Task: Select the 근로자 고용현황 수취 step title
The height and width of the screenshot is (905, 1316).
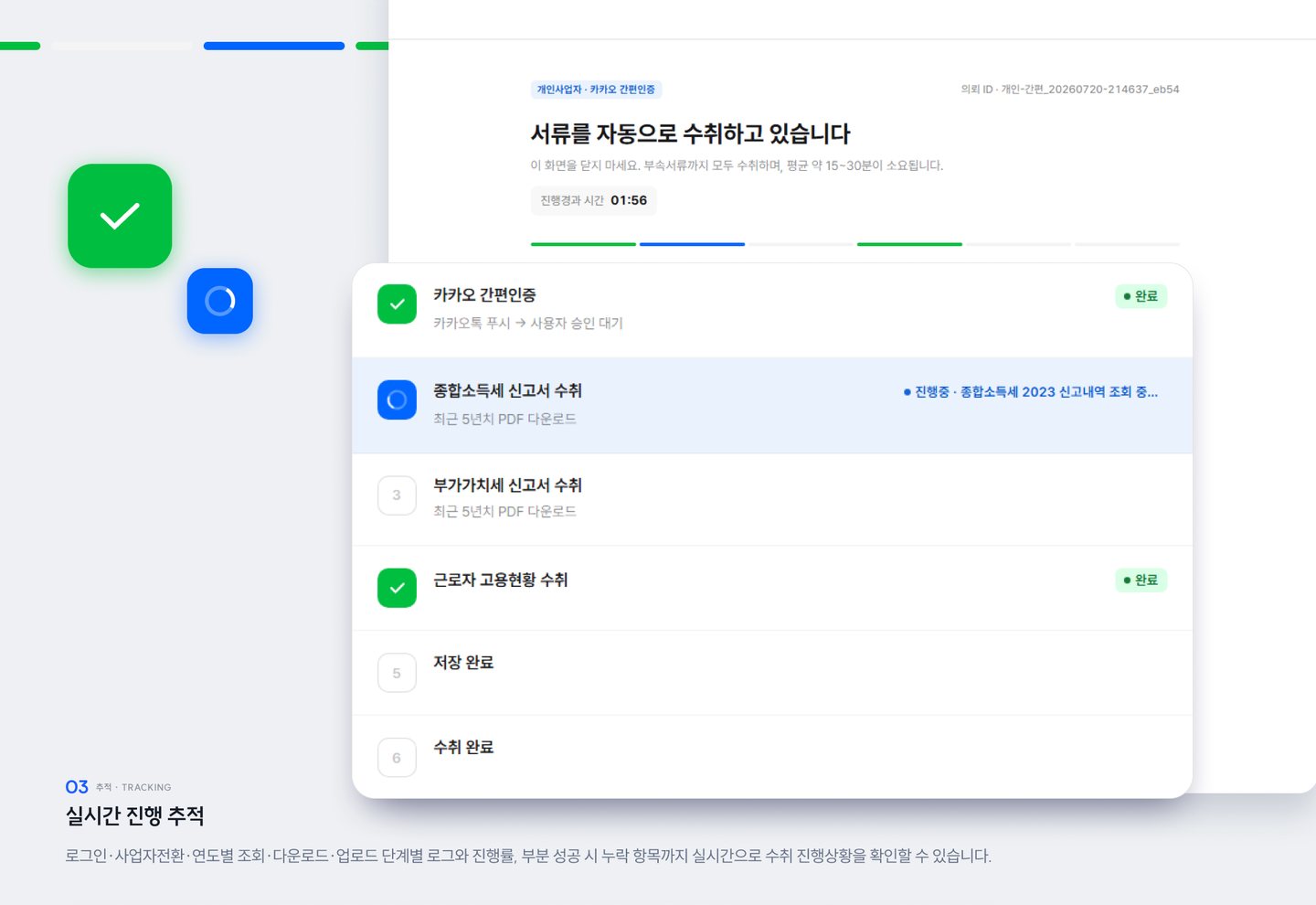Action: [501, 580]
